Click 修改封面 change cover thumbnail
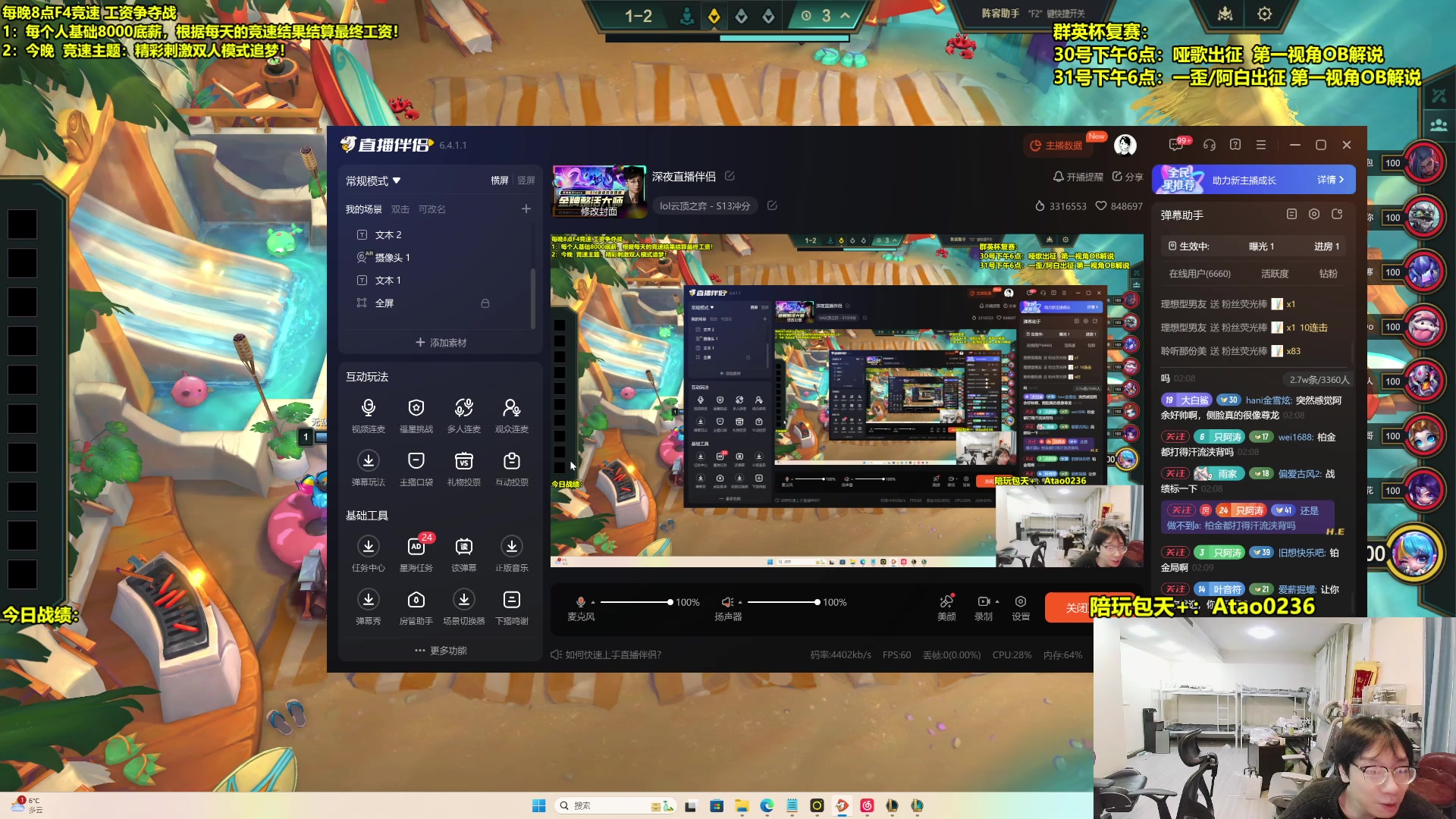The width and height of the screenshot is (1456, 819). pyautogui.click(x=598, y=212)
